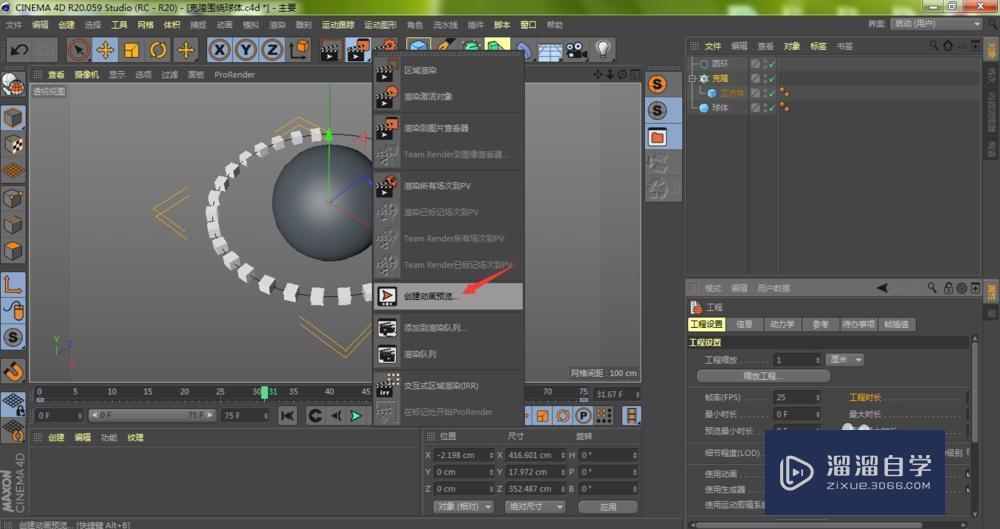Choose 渲染所有场次到PV menu entry

tap(448, 186)
